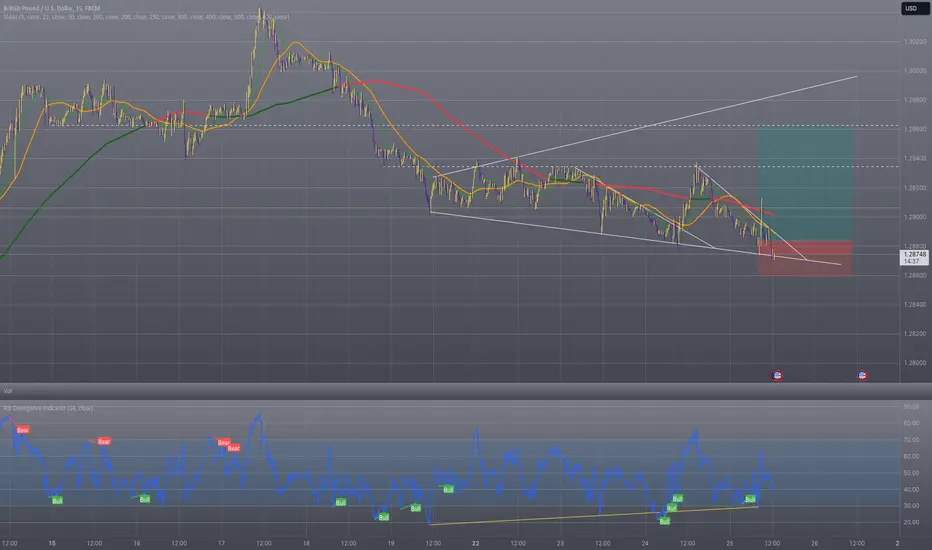Image resolution: width=932 pixels, height=550 pixels.
Task: Click the first Bear label in RSI pane
Action: click(23, 430)
